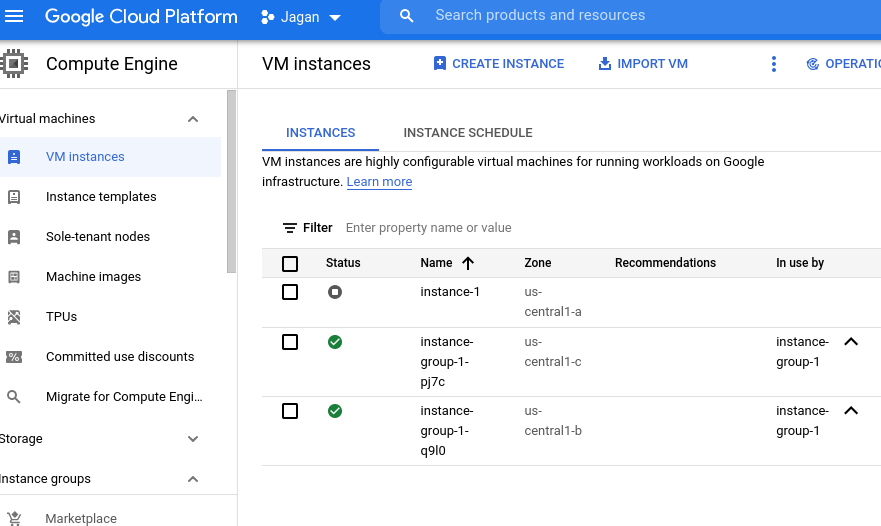
Task: Click the Create Instance plus icon
Action: (440, 64)
